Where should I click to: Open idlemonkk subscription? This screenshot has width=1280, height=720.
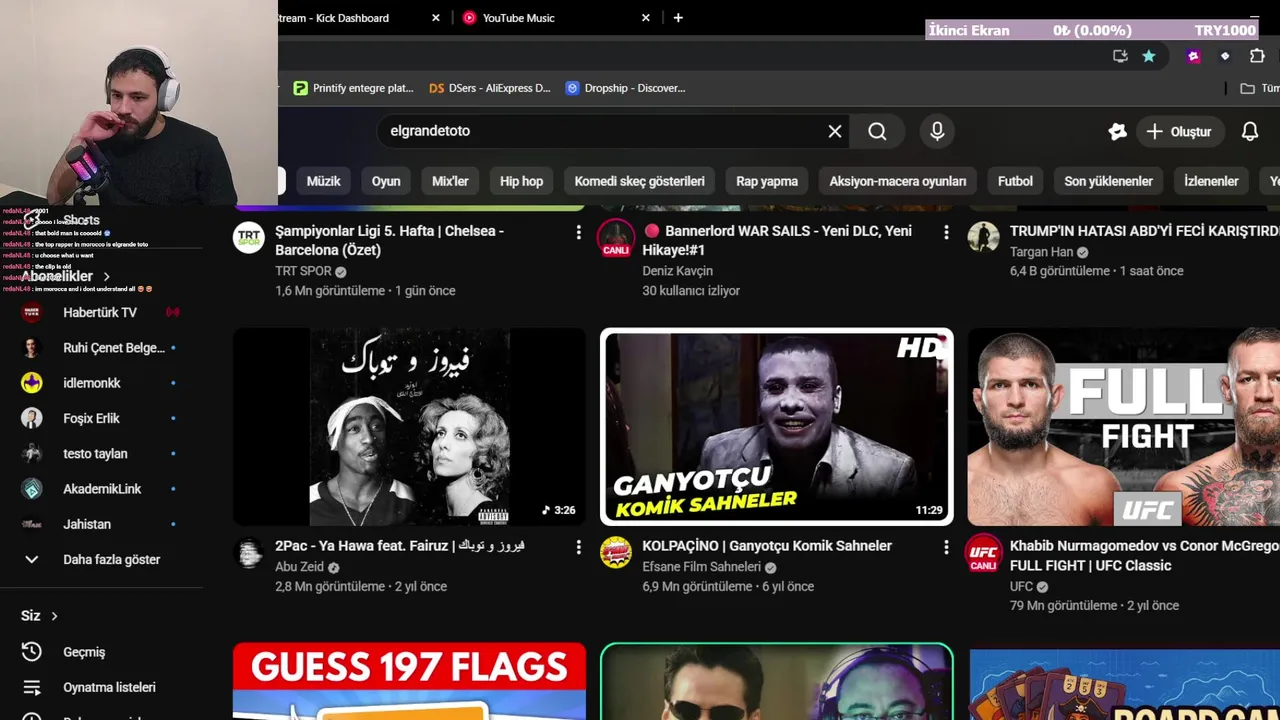pos(100,383)
